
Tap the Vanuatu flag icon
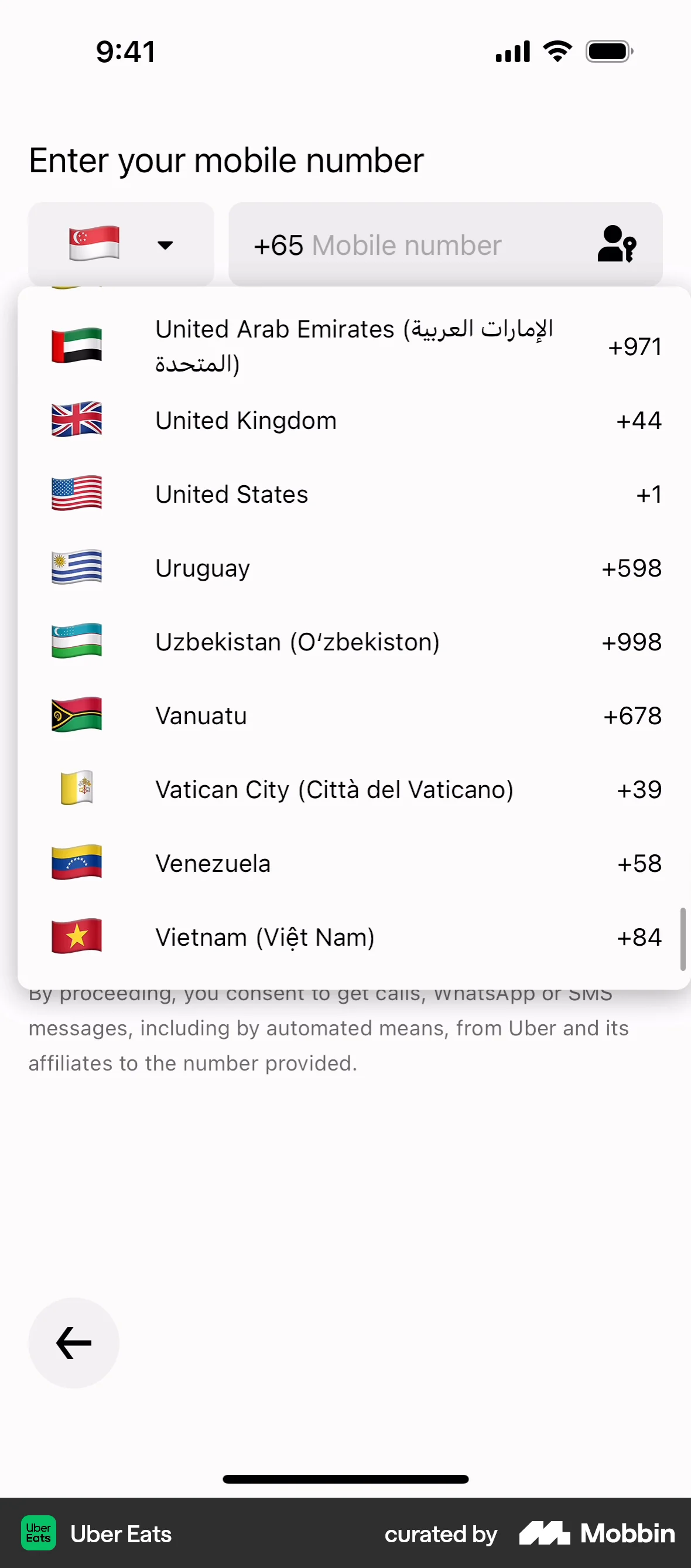pos(77,715)
